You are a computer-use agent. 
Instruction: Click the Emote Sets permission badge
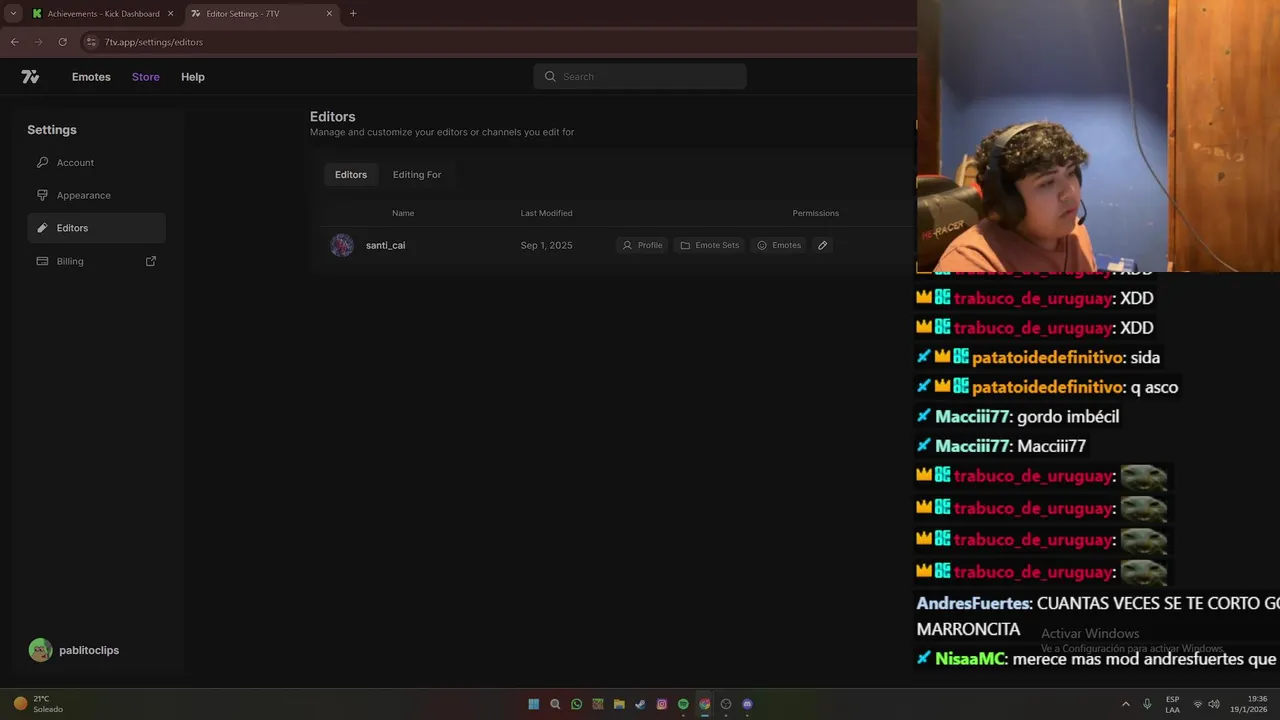(710, 245)
